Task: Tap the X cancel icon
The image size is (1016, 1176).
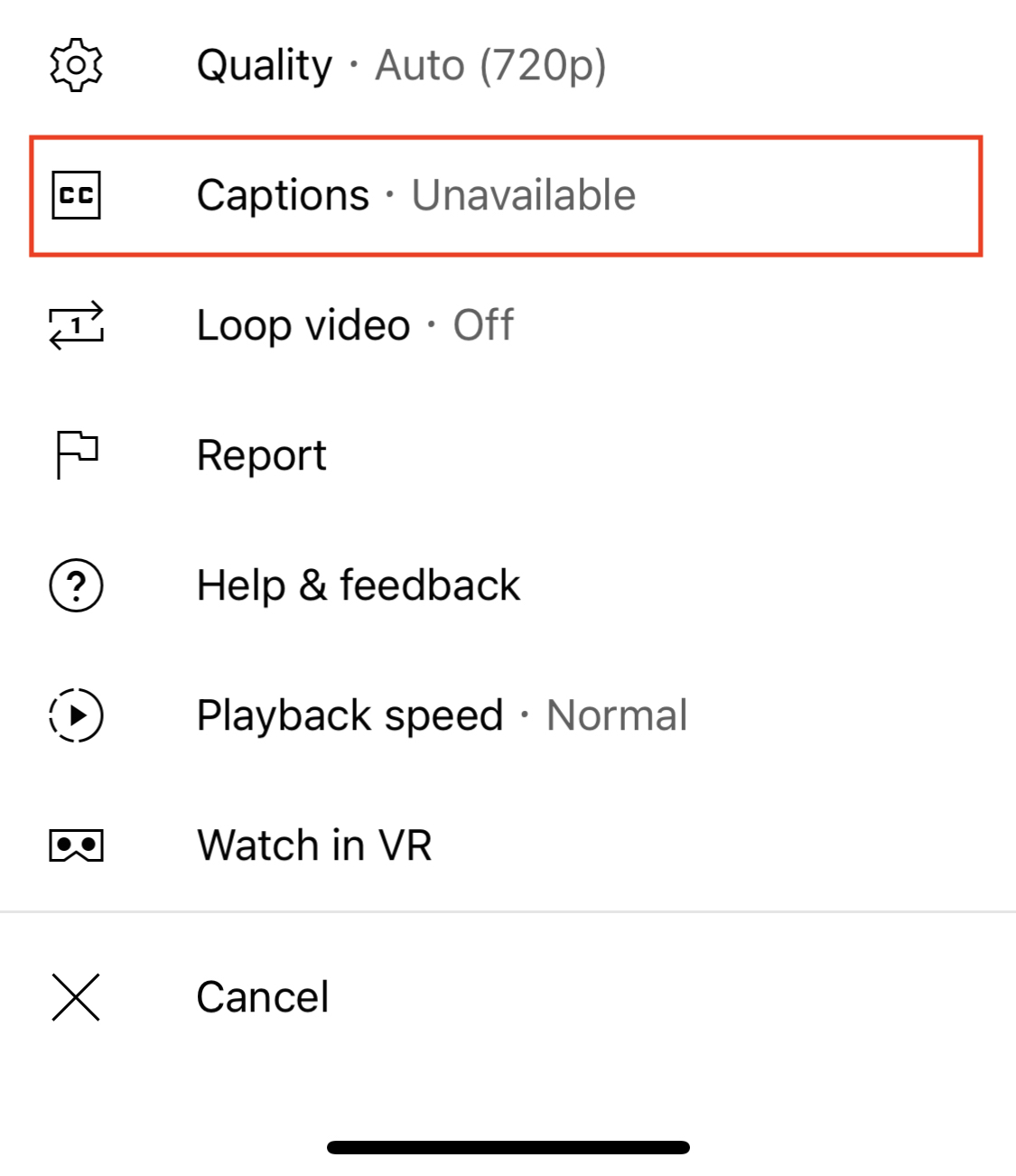Action: [76, 997]
